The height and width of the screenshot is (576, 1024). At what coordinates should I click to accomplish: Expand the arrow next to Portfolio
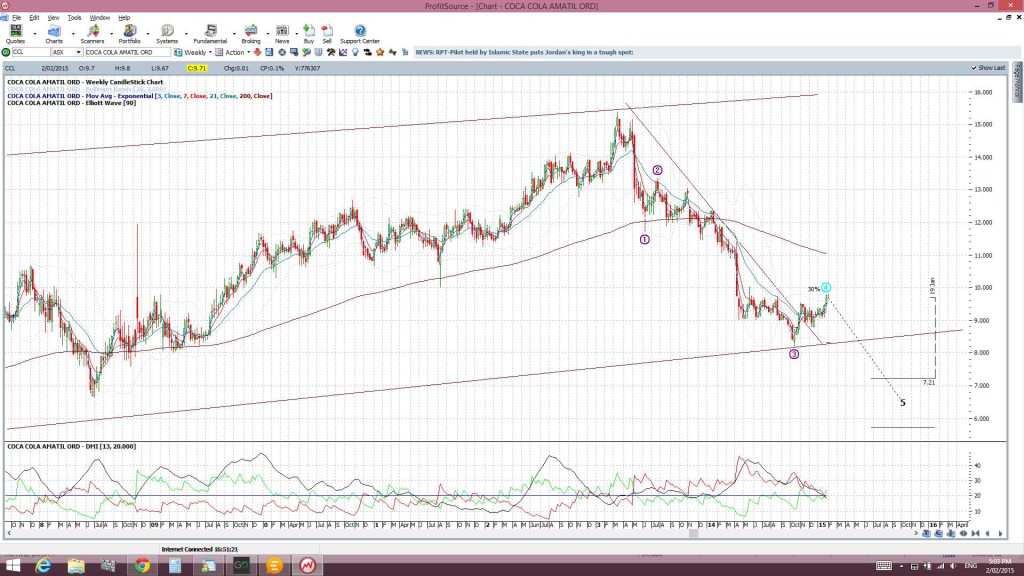coord(148,33)
